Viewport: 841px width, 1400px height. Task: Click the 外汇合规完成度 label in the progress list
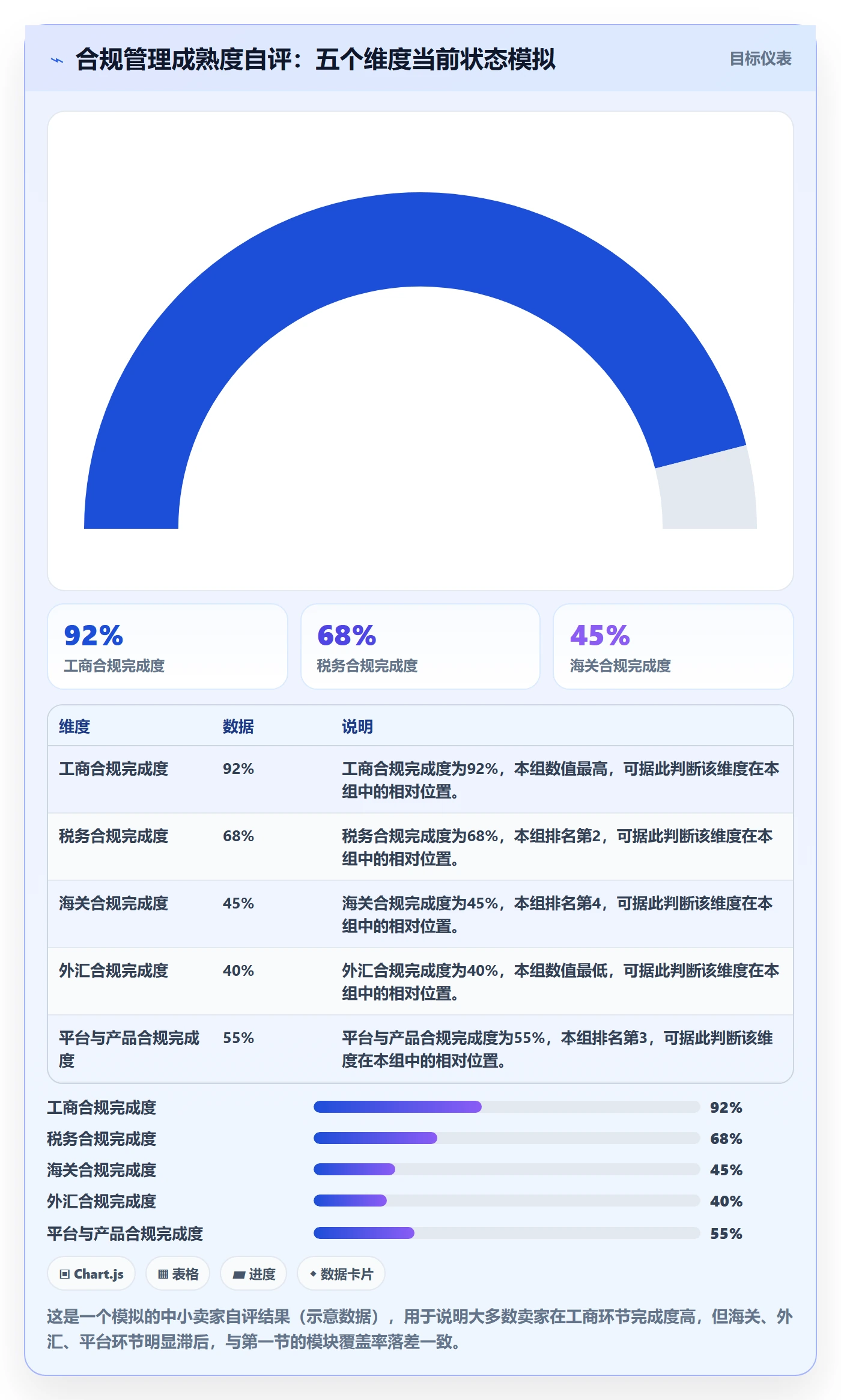click(x=102, y=1201)
